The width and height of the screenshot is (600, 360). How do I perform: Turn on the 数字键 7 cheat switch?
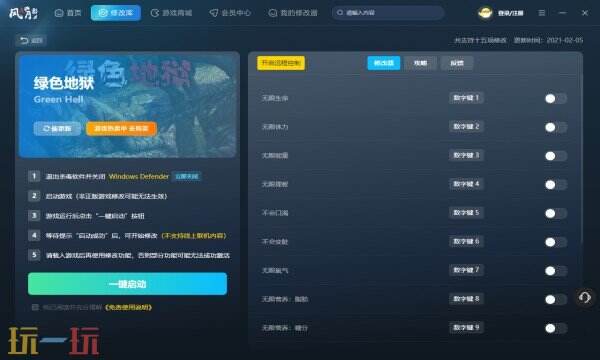point(556,271)
